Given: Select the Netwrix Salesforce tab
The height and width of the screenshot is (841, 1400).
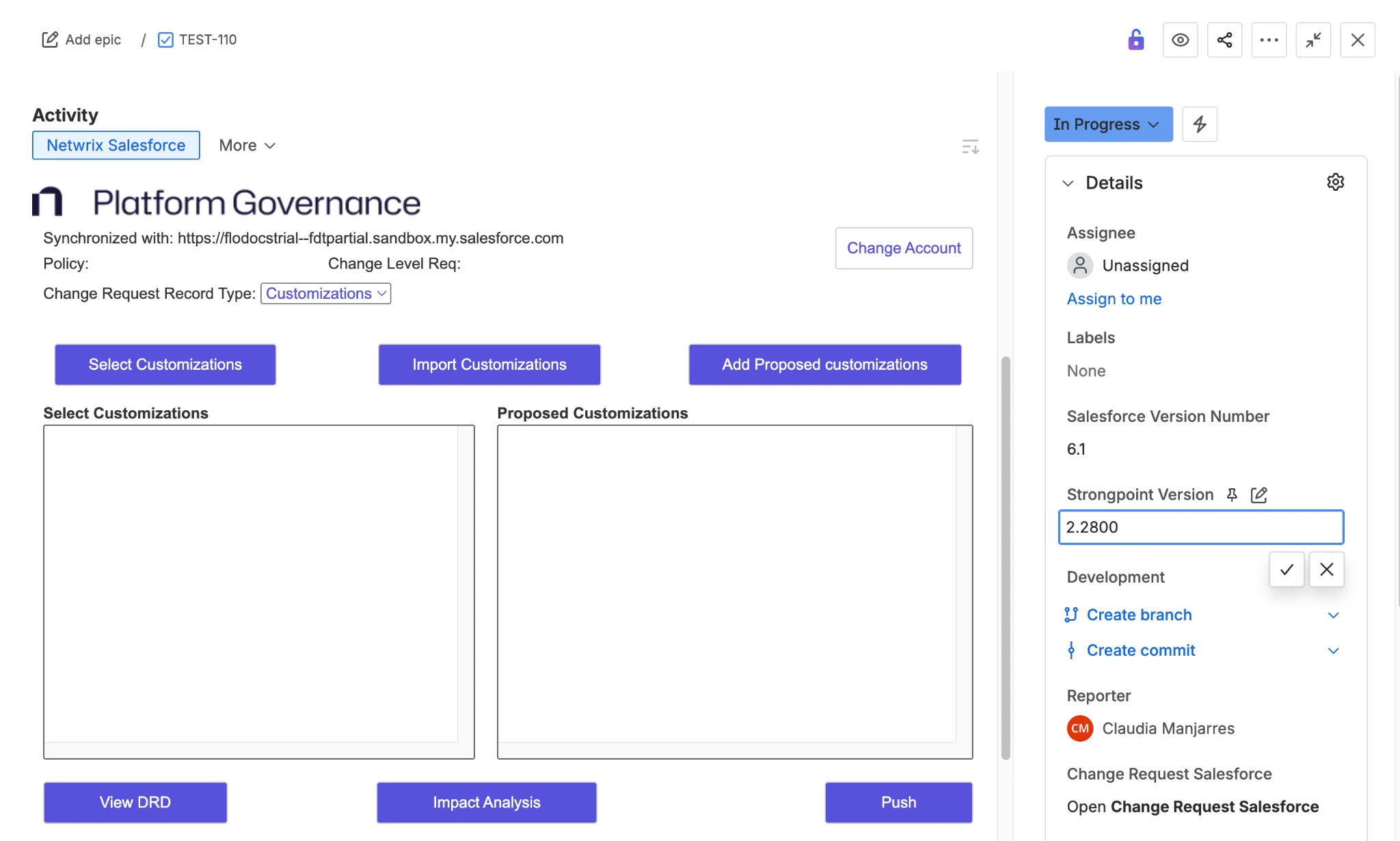Looking at the screenshot, I should (x=116, y=145).
